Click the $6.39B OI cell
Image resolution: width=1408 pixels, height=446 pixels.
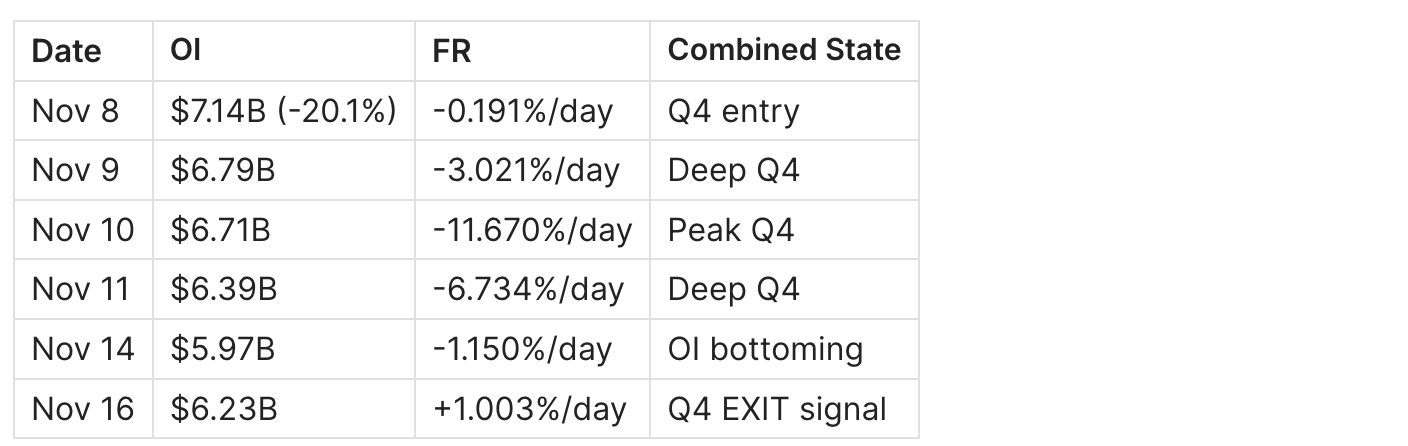tap(224, 290)
